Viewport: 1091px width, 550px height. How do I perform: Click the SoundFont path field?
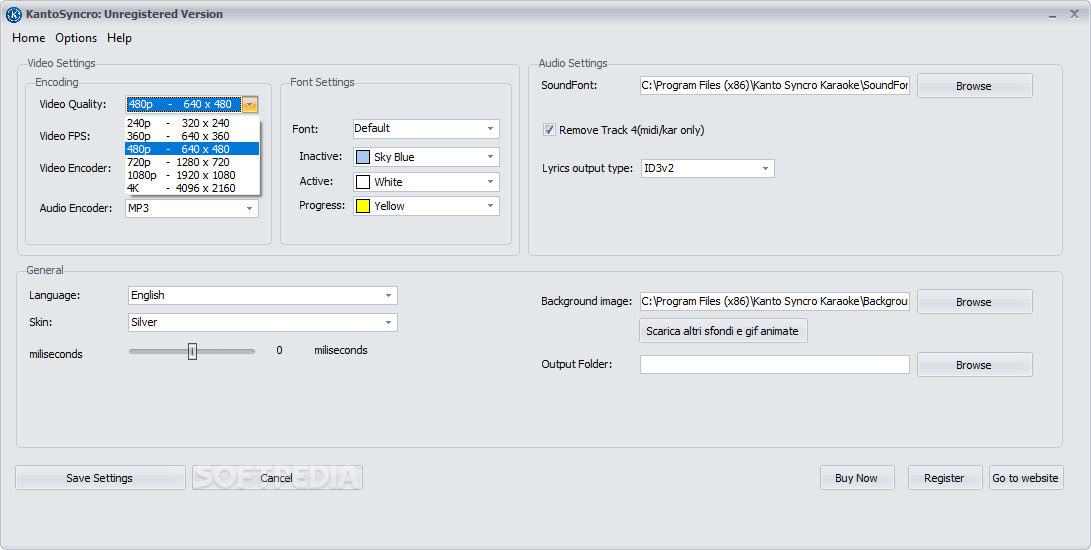coord(774,86)
